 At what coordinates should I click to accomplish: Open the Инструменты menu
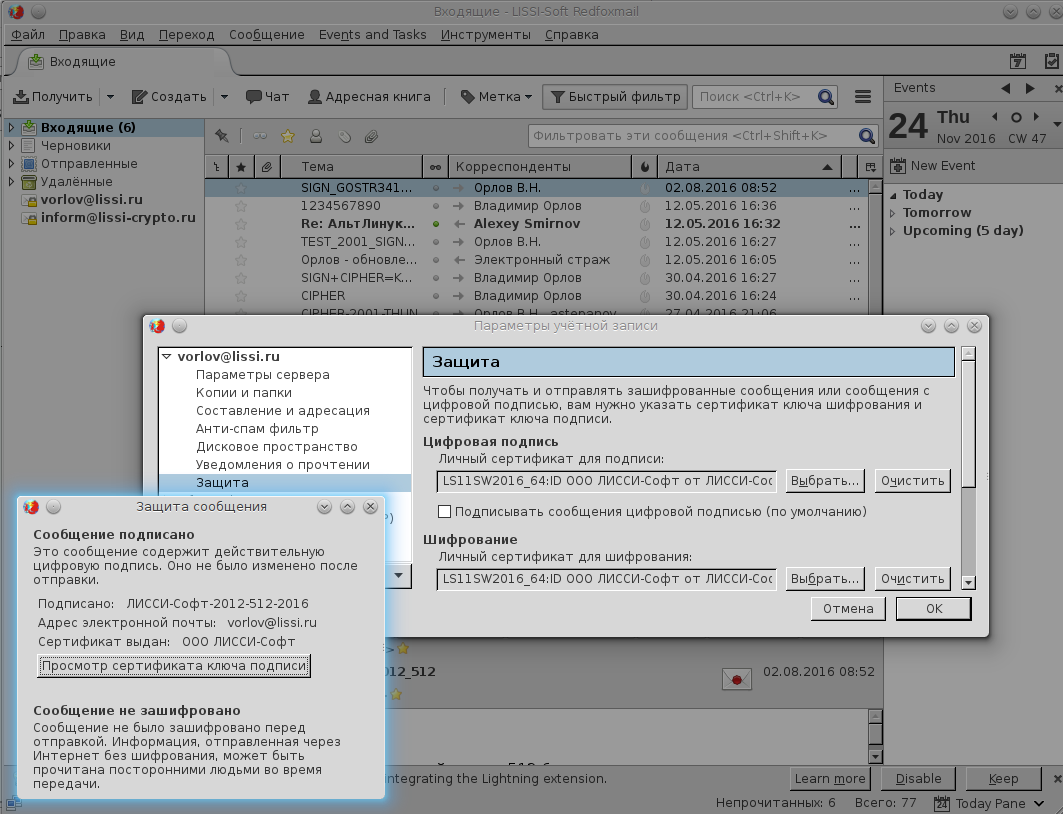(485, 35)
